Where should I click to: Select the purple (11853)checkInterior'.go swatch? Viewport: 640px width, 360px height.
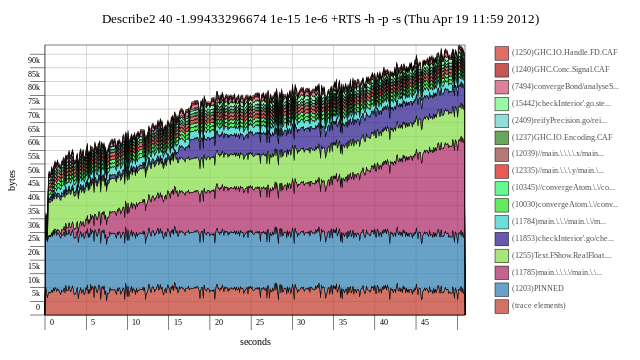[x=502, y=239]
